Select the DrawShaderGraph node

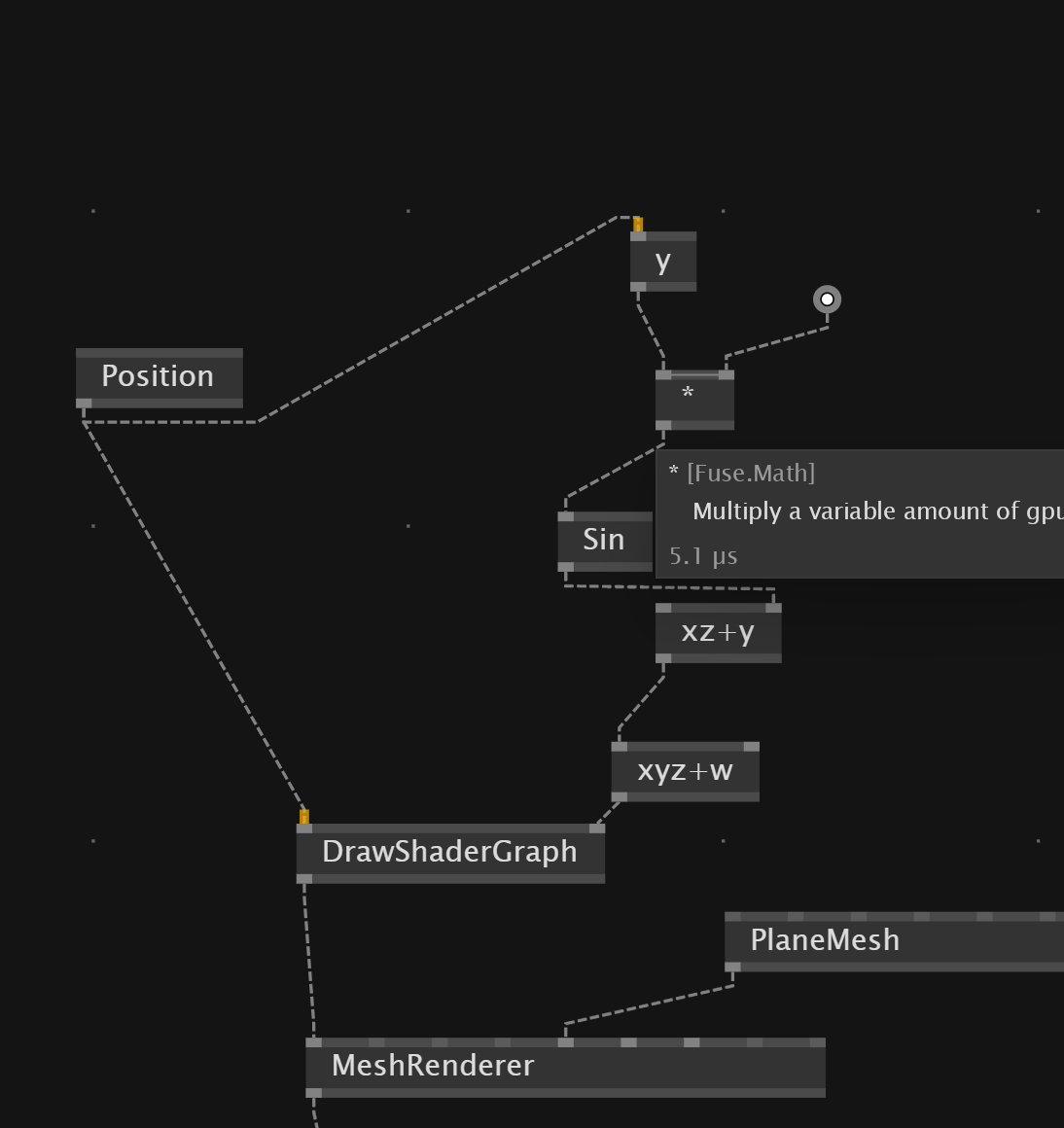450,853
